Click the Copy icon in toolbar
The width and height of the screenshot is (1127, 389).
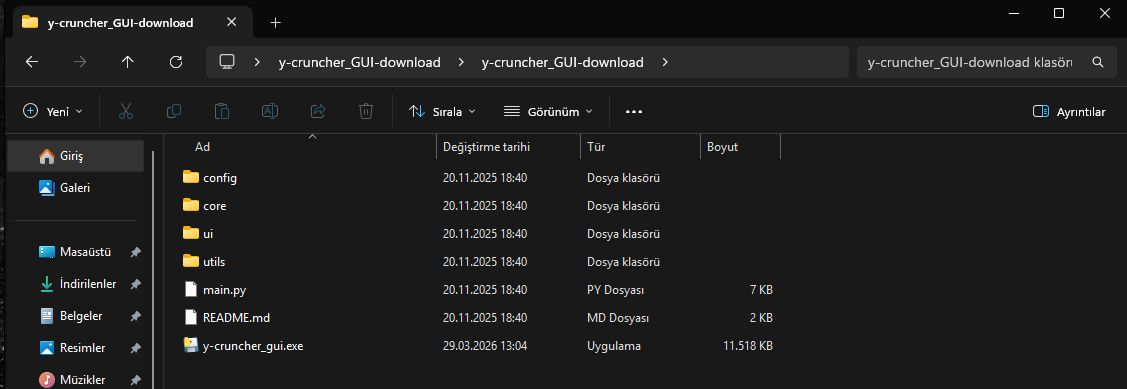point(174,111)
